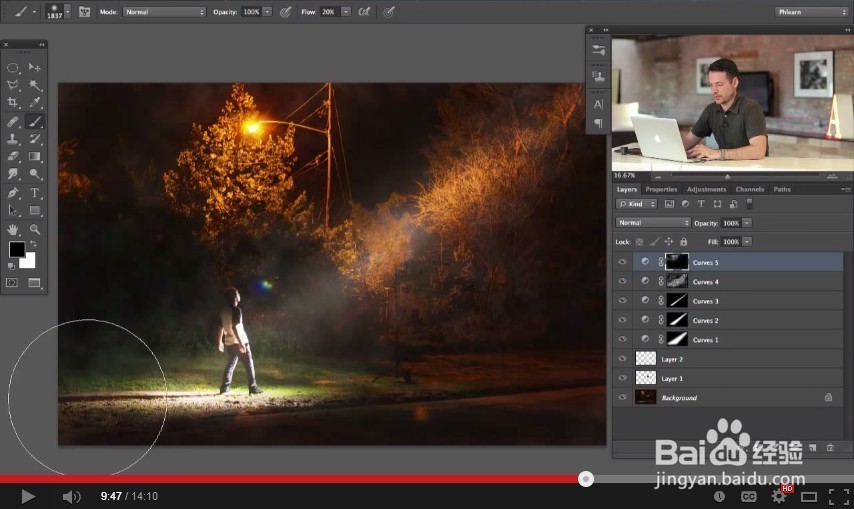854x509 pixels.
Task: Select the Rectangle shape tool
Action: pos(34,211)
